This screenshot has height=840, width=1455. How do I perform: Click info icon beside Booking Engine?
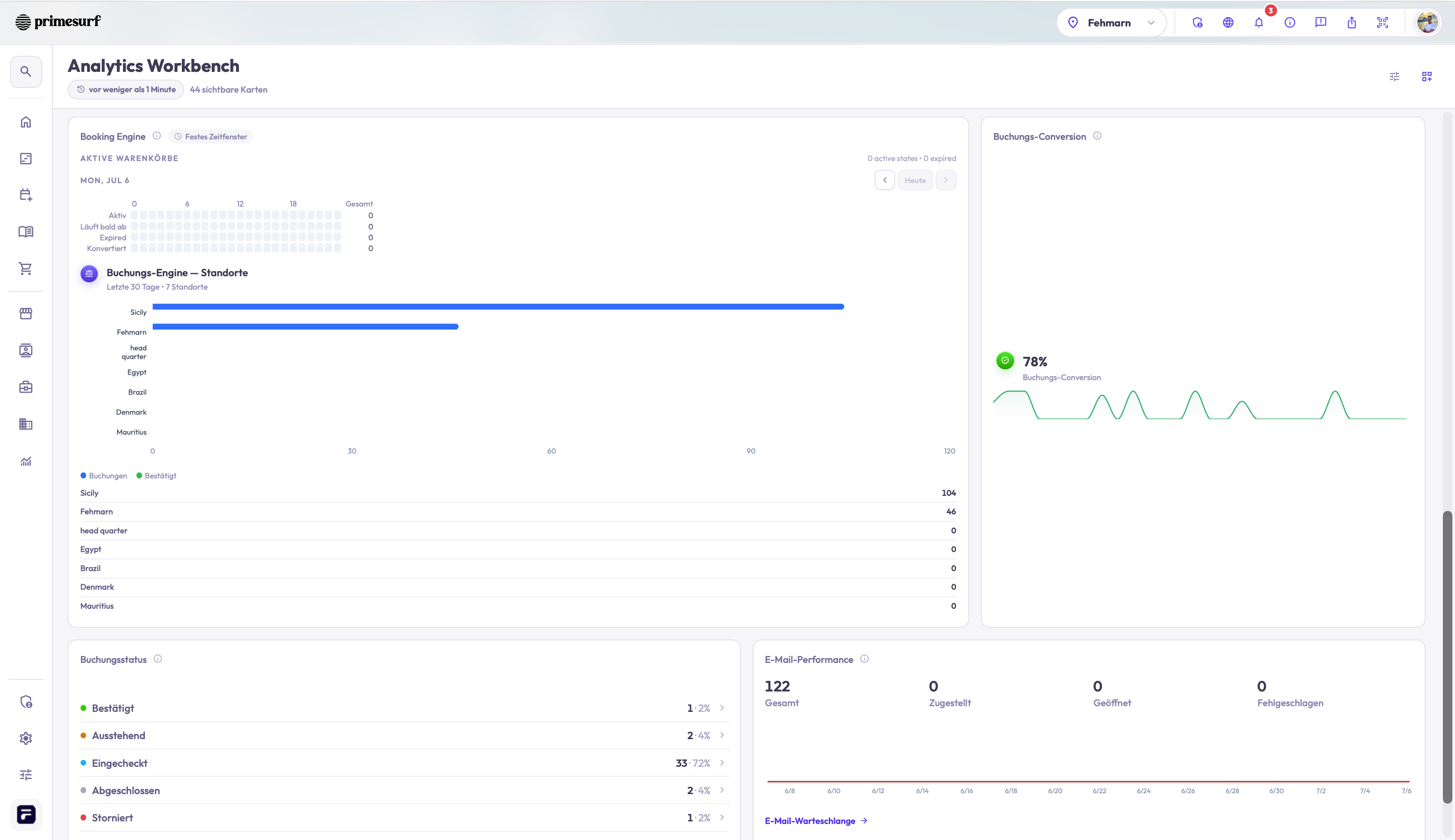(x=156, y=136)
